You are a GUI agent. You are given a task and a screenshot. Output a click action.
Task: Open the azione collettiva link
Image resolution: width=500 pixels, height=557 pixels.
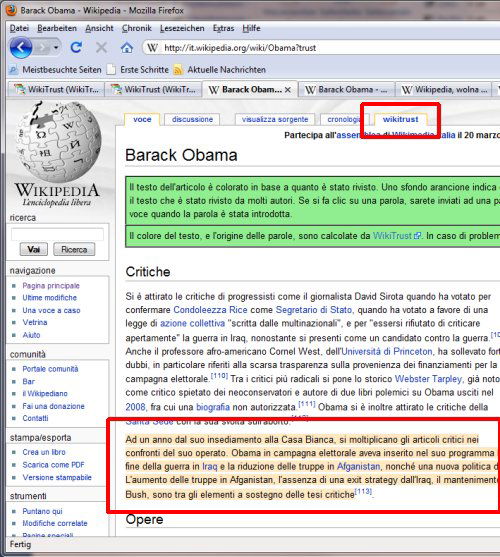pos(192,323)
